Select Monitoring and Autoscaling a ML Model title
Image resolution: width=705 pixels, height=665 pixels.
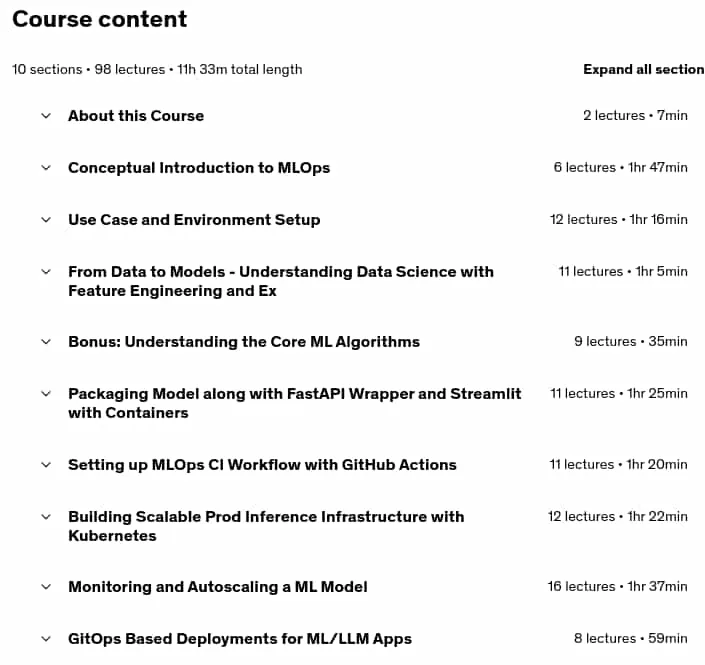tap(218, 587)
